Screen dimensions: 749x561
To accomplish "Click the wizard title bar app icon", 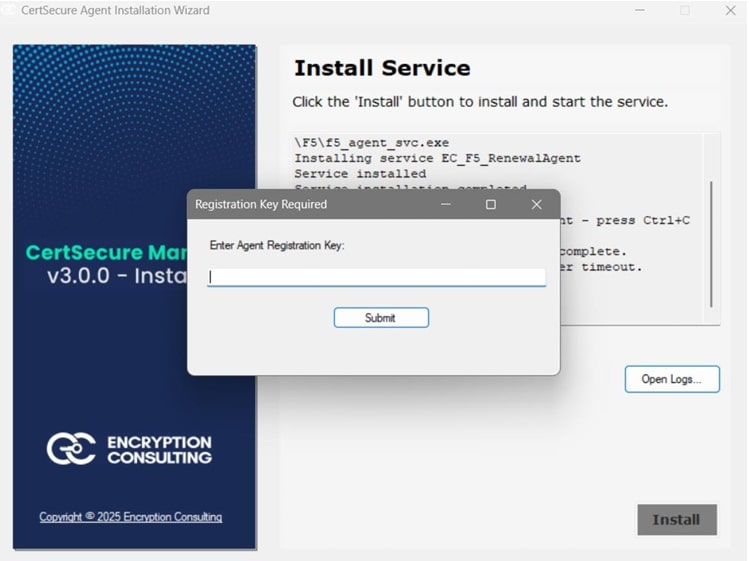I will point(9,10).
